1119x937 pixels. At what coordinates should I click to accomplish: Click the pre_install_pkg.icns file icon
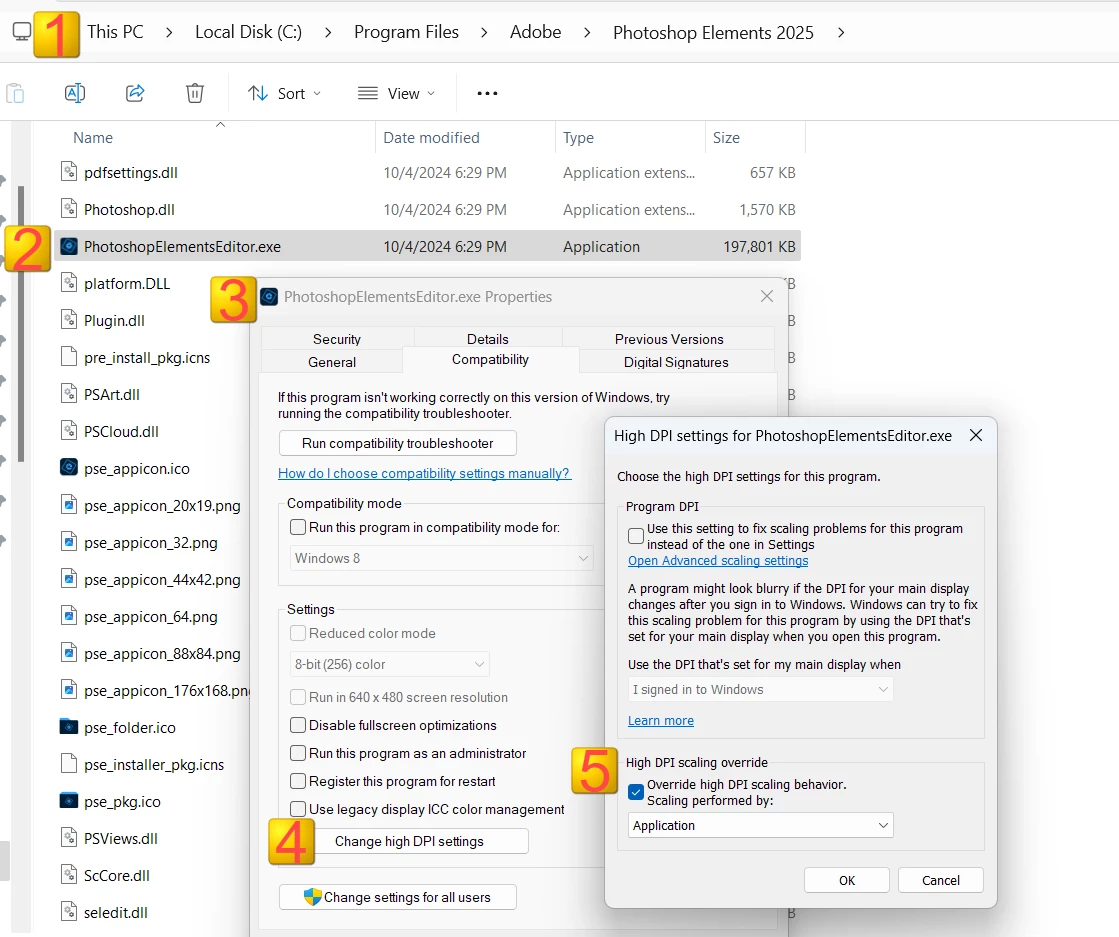pos(69,357)
